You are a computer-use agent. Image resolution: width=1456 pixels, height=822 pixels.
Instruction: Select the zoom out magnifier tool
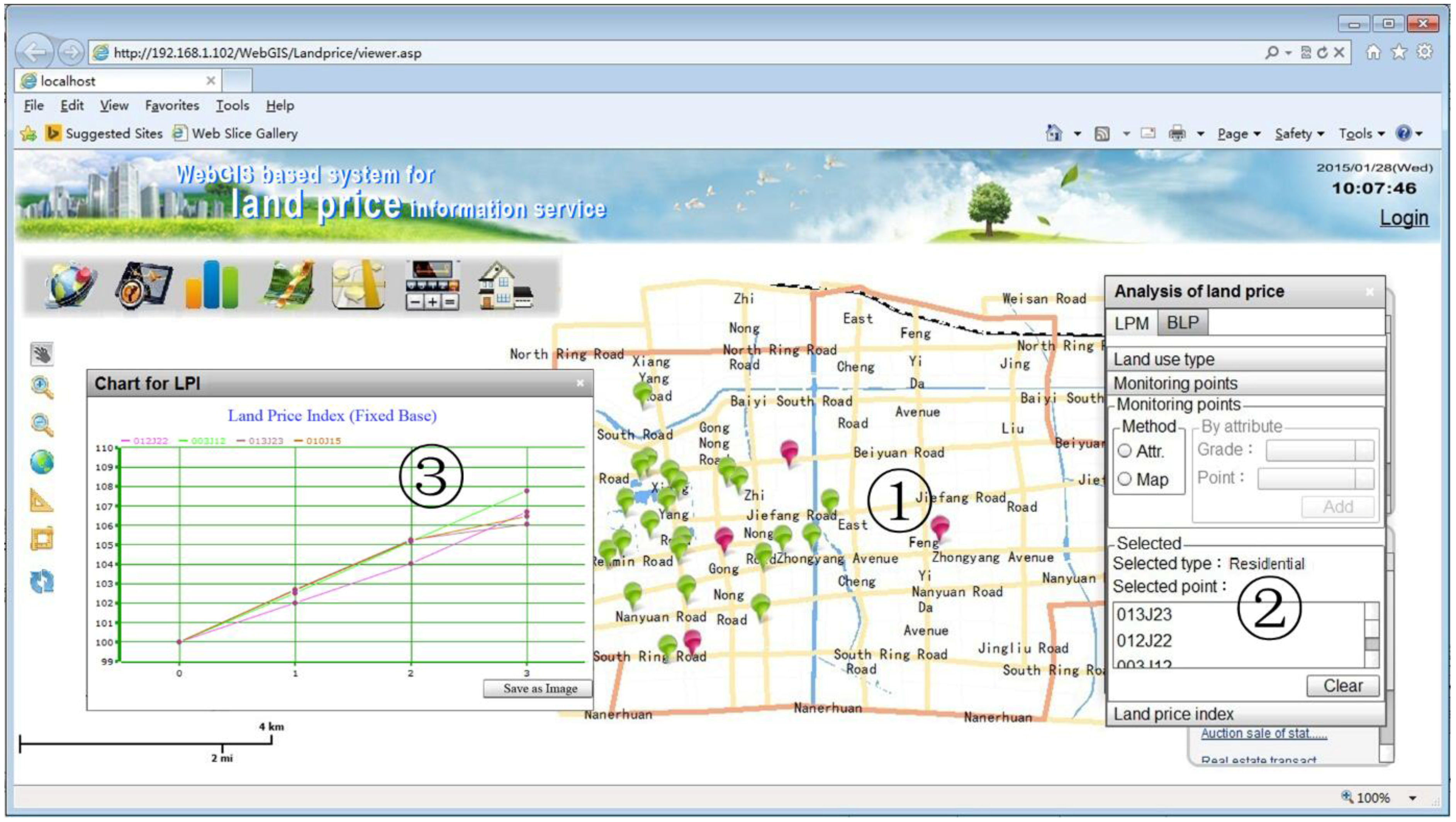[42, 425]
